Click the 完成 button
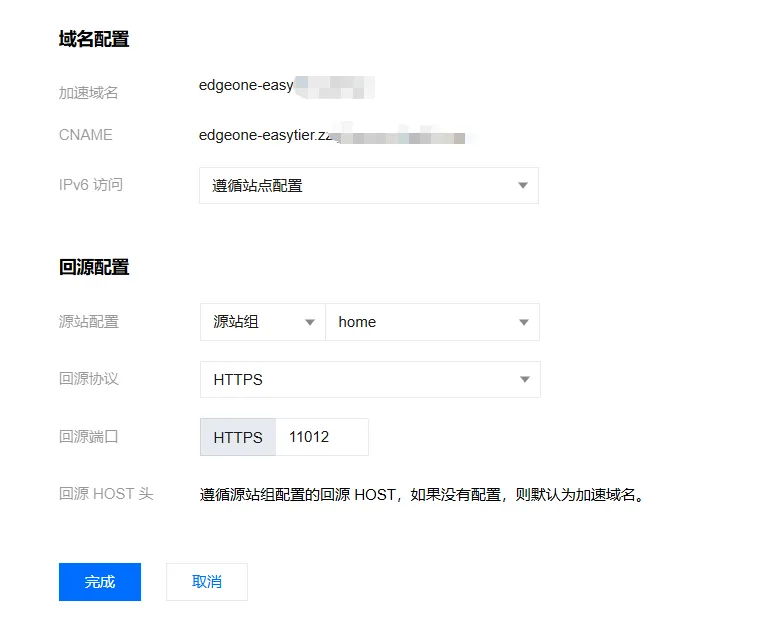This screenshot has height=624, width=775. tap(100, 582)
